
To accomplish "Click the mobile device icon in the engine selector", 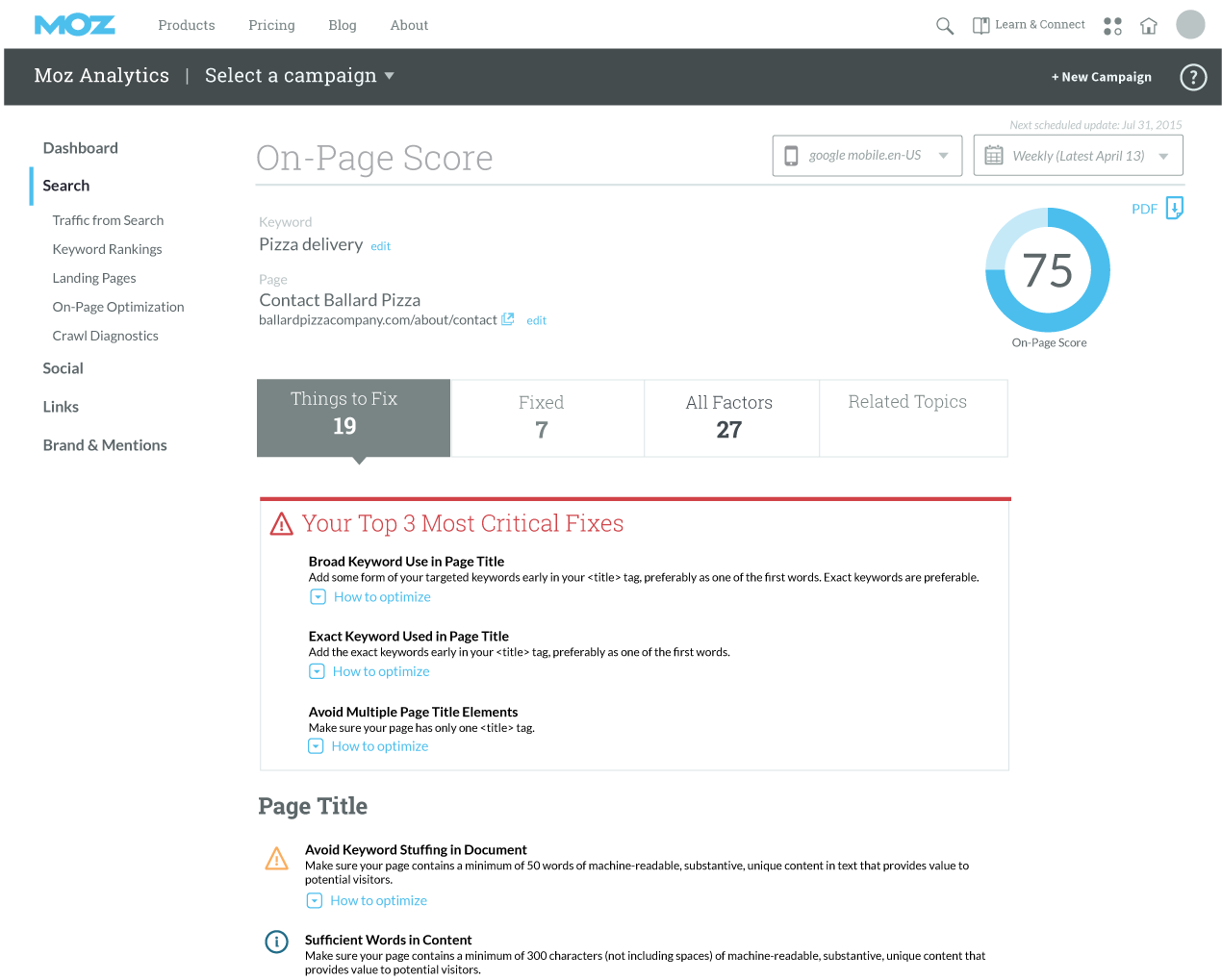I will click(791, 156).
